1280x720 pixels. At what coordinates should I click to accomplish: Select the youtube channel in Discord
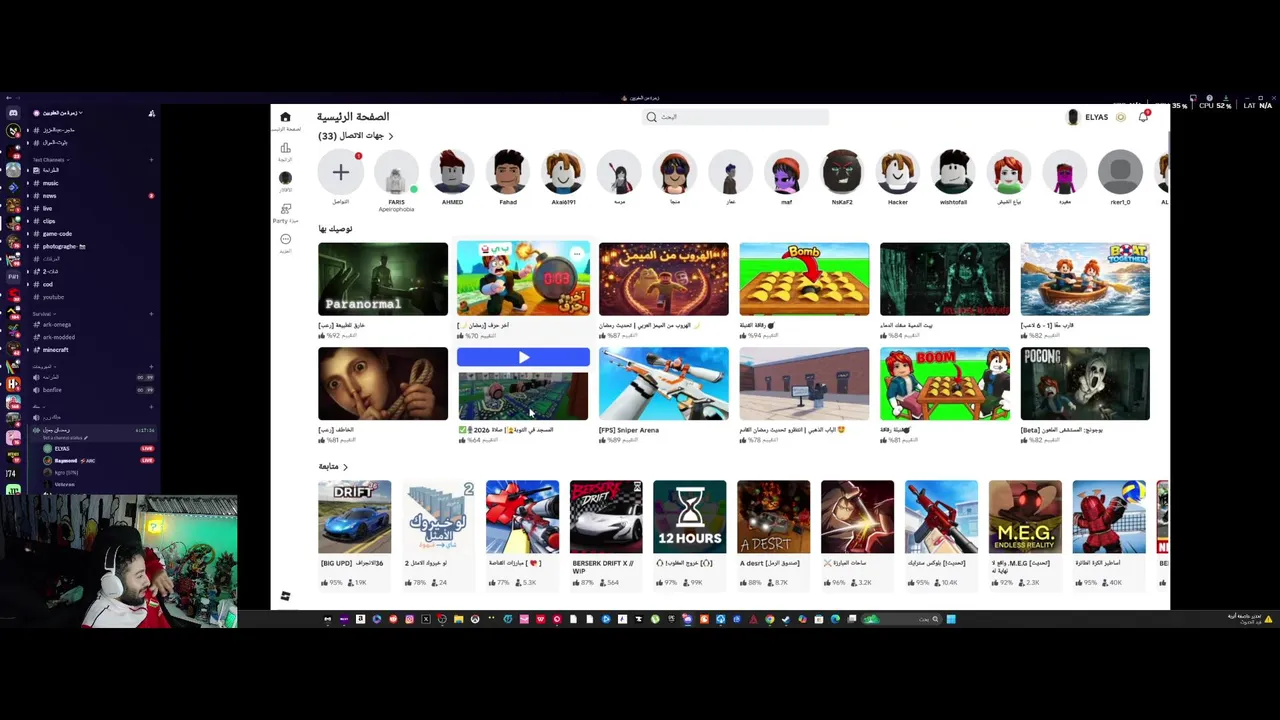[53, 297]
